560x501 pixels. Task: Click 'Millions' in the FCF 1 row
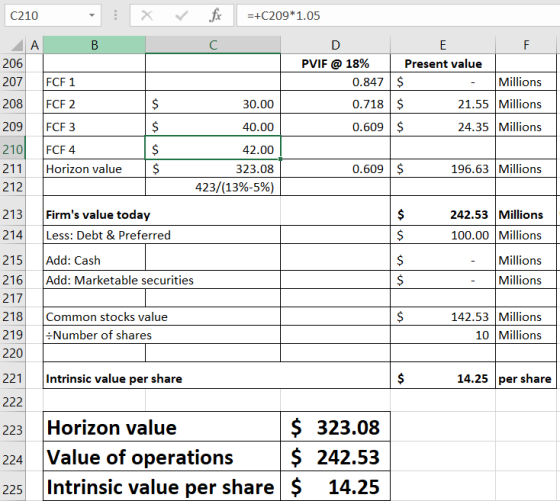[x=526, y=82]
